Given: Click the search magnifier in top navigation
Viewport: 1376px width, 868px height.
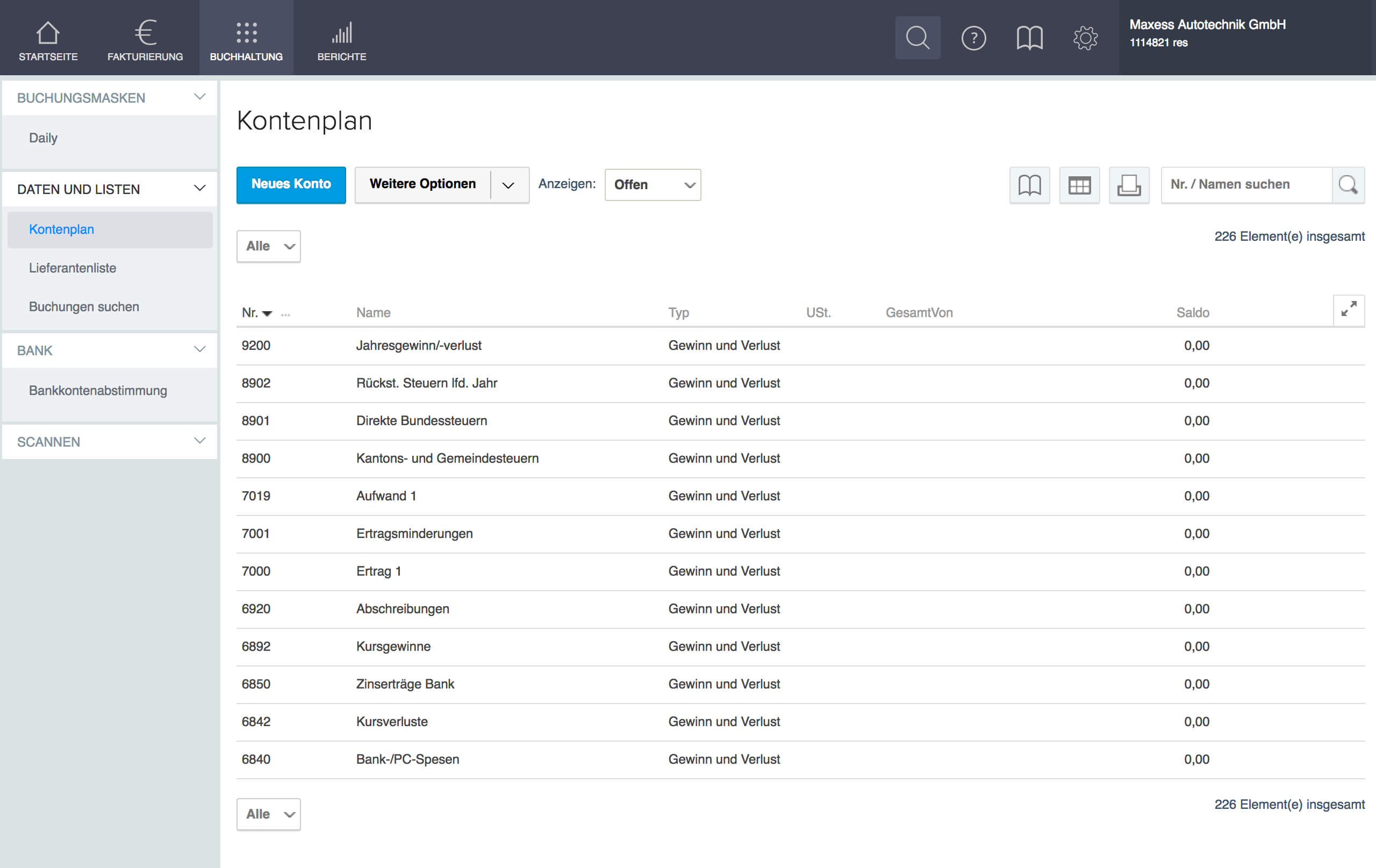Looking at the screenshot, I should pos(917,38).
